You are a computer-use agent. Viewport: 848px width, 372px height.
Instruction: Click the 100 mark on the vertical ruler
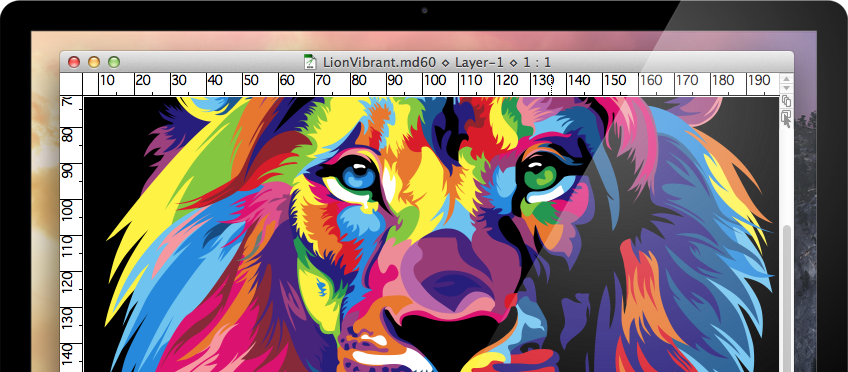coord(67,211)
